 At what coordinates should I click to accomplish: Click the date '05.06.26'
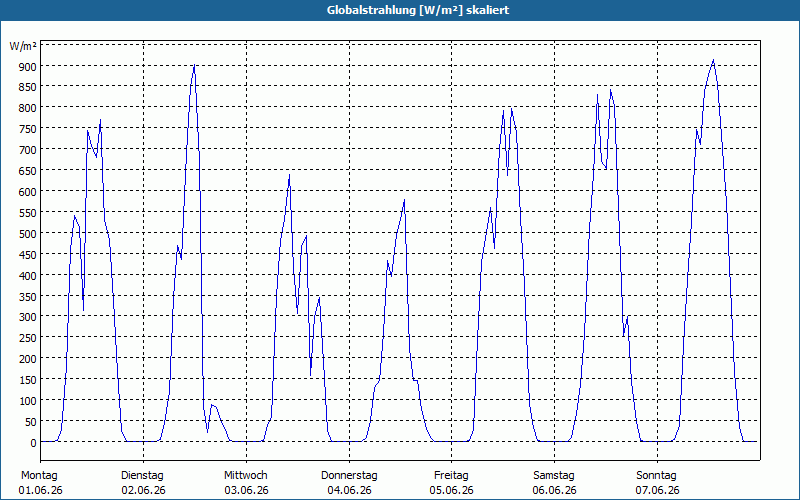tap(452, 491)
